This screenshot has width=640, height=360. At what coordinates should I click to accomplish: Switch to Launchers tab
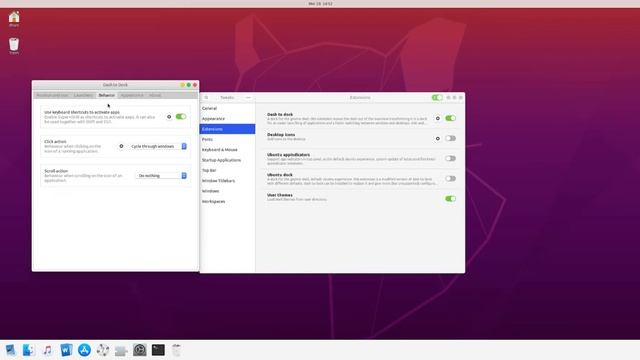[83, 95]
